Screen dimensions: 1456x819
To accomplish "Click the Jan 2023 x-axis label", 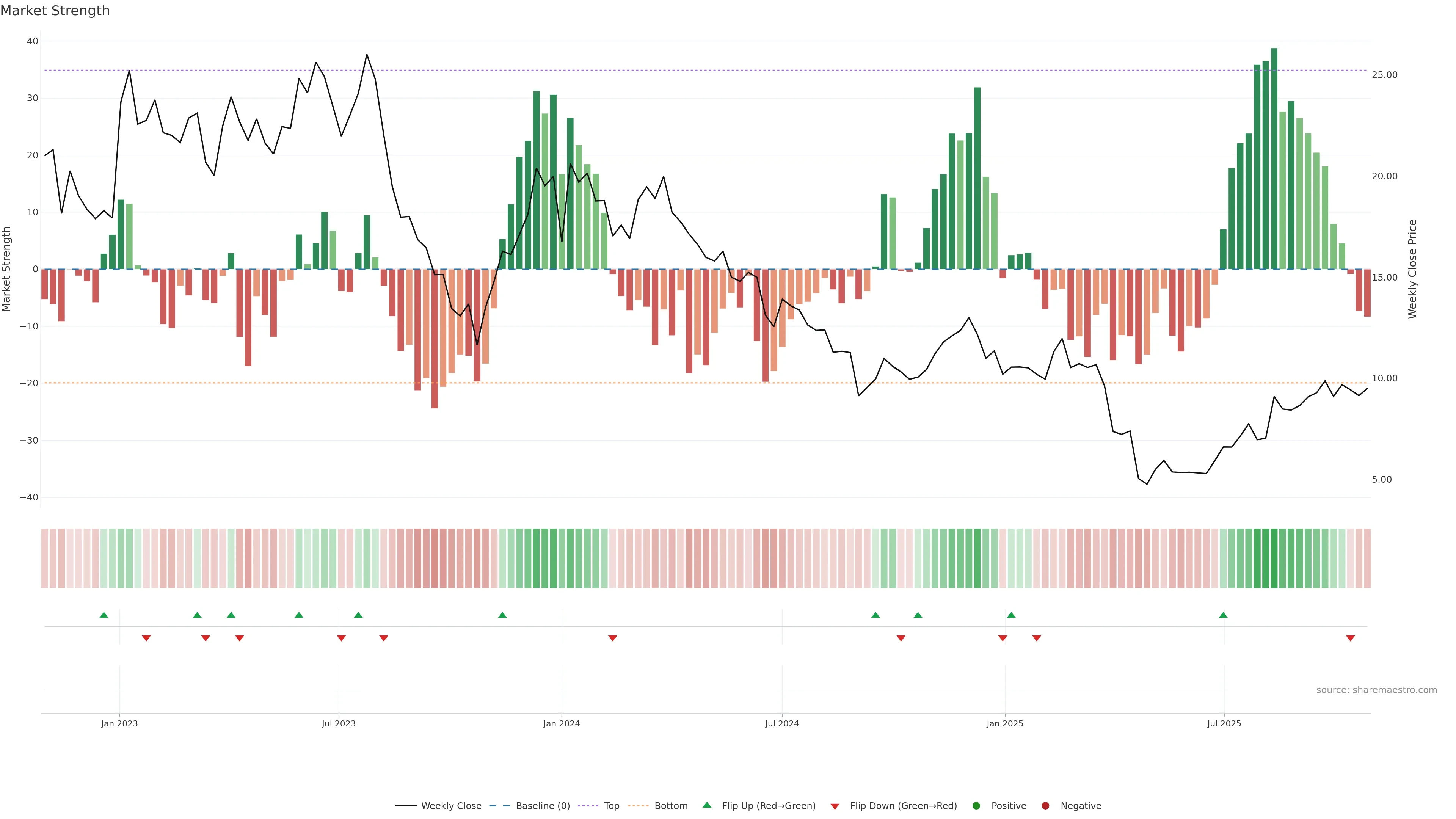I will click(119, 723).
